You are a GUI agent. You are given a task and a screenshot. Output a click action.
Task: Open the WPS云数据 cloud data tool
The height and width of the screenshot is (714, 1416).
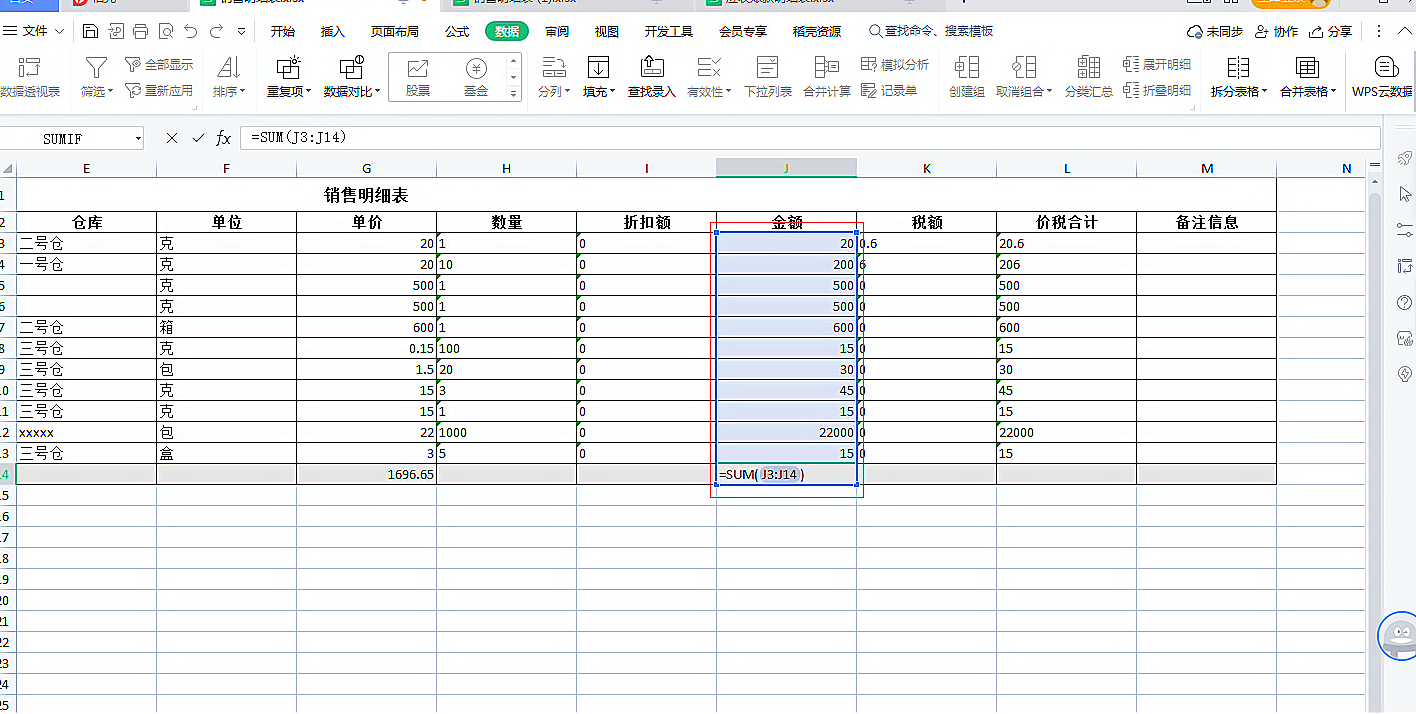pos(1385,78)
